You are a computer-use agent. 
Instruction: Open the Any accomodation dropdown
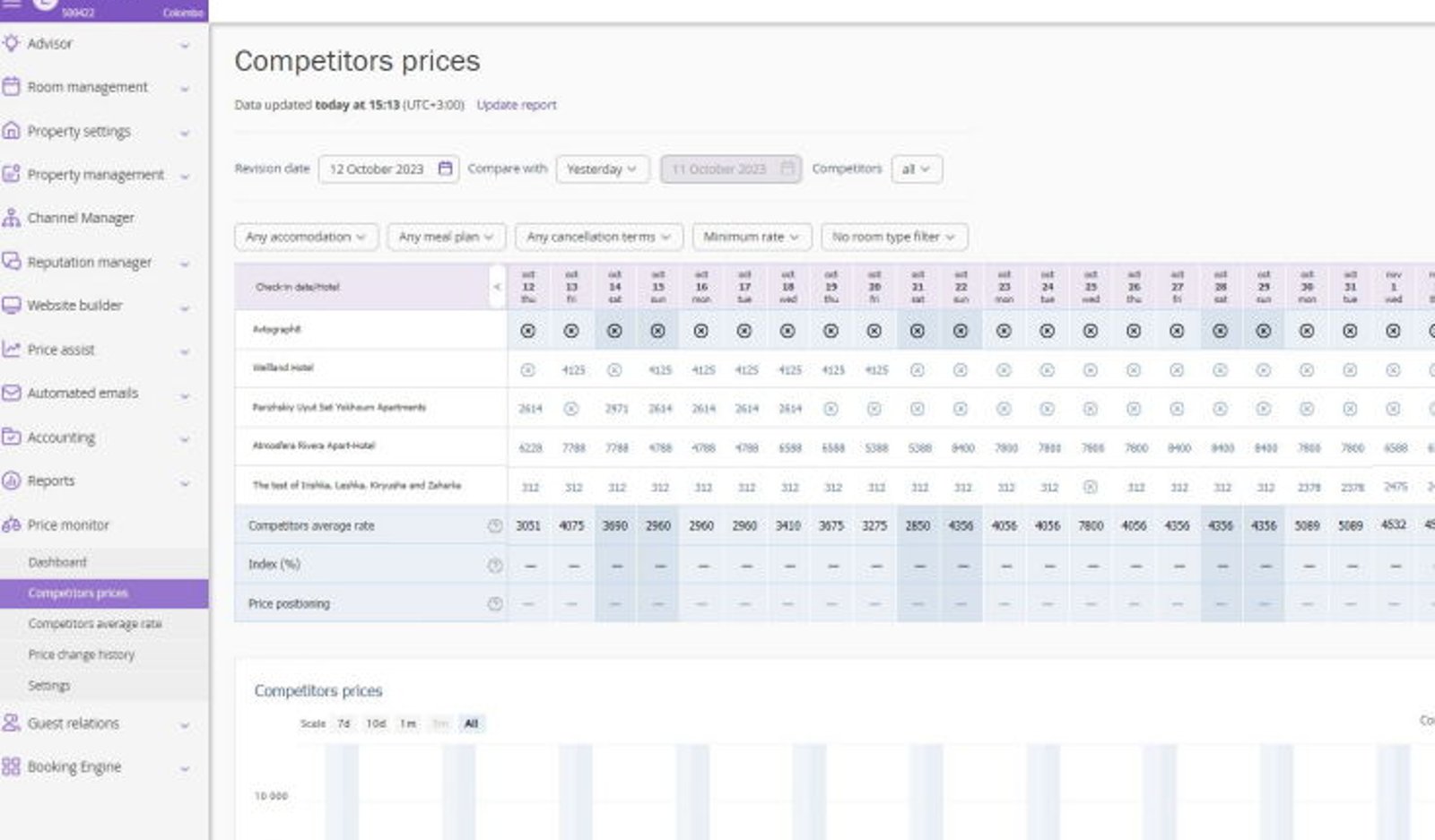click(306, 237)
